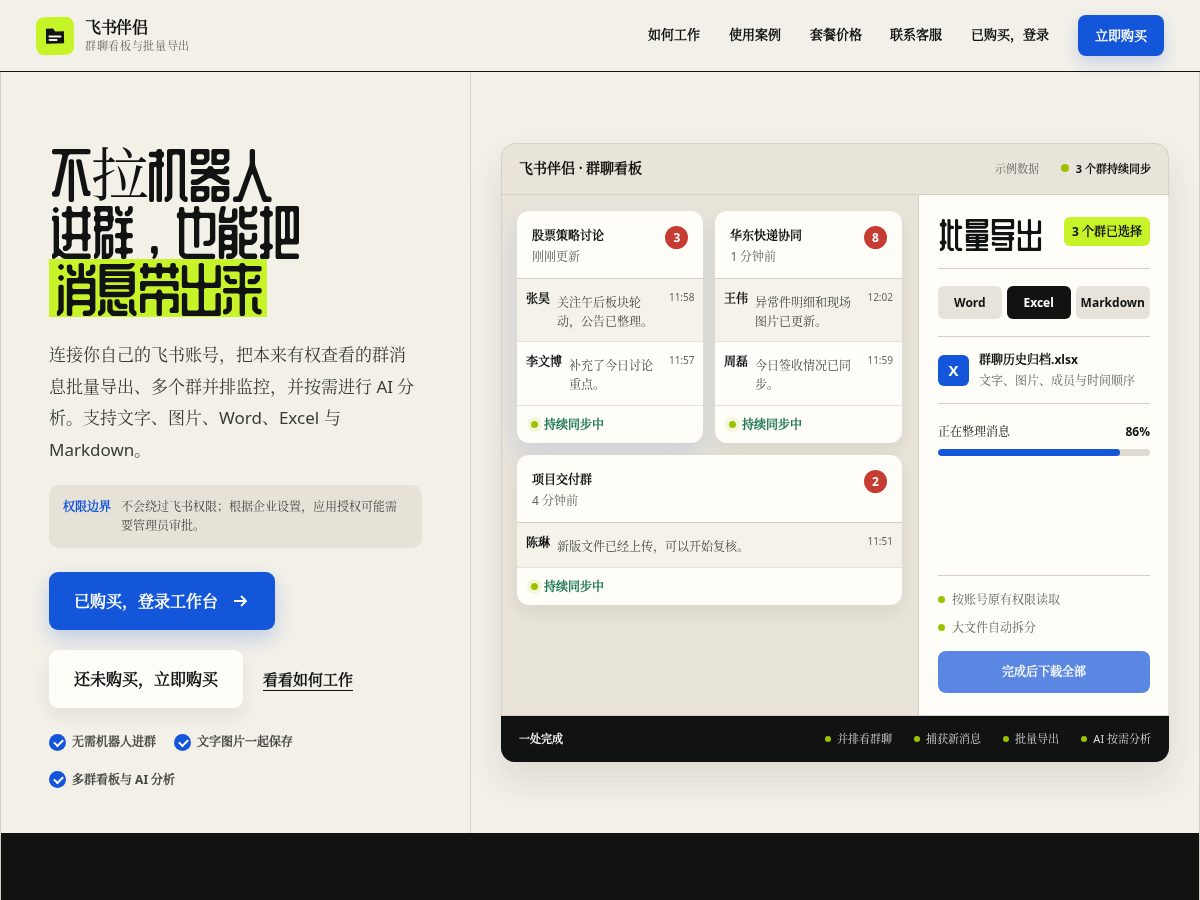This screenshot has width=1200, height=900.
Task: Click the 86% export progress bar
Action: [x=1044, y=452]
